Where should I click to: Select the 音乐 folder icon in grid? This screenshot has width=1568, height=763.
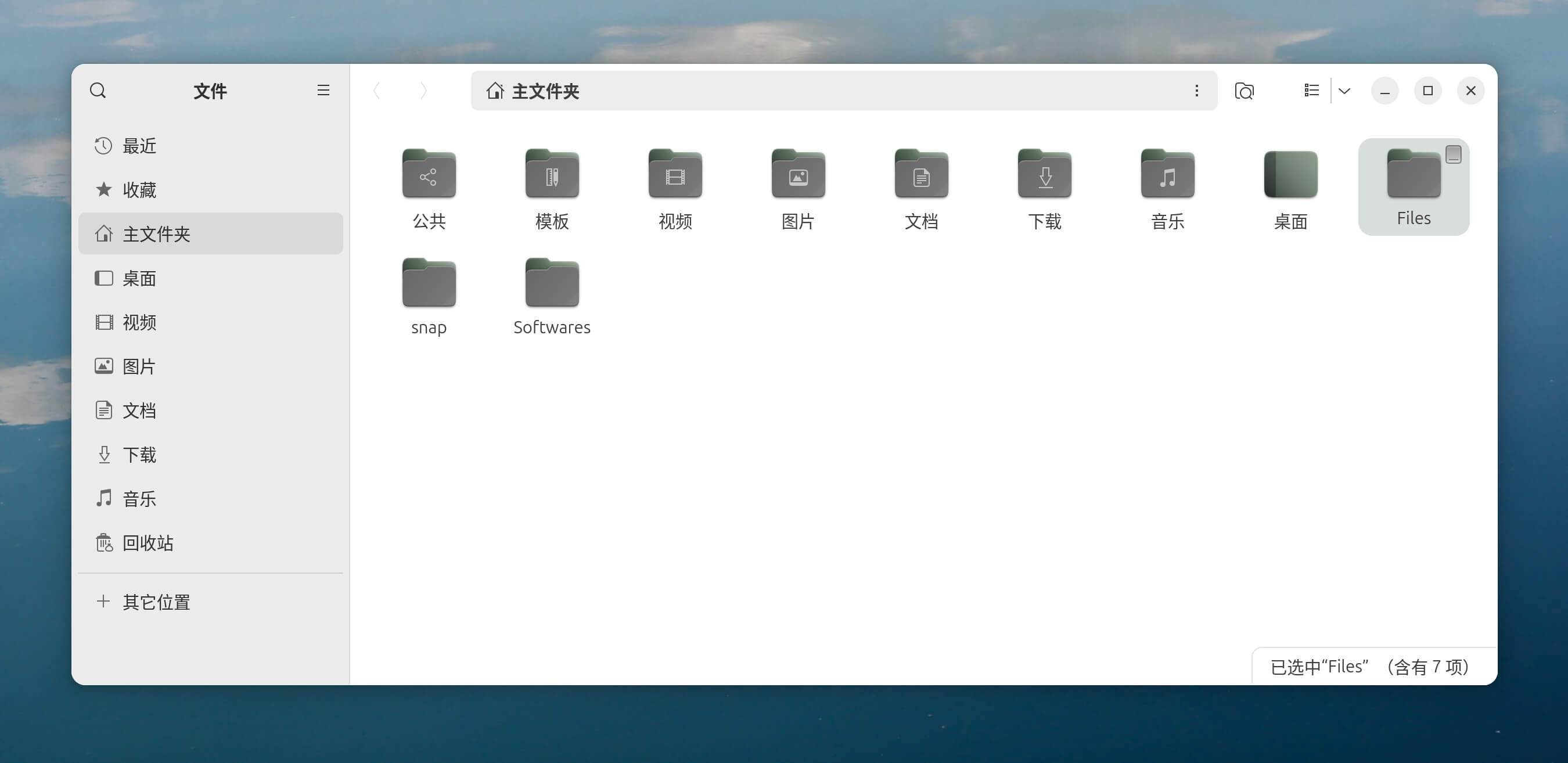[x=1167, y=175]
